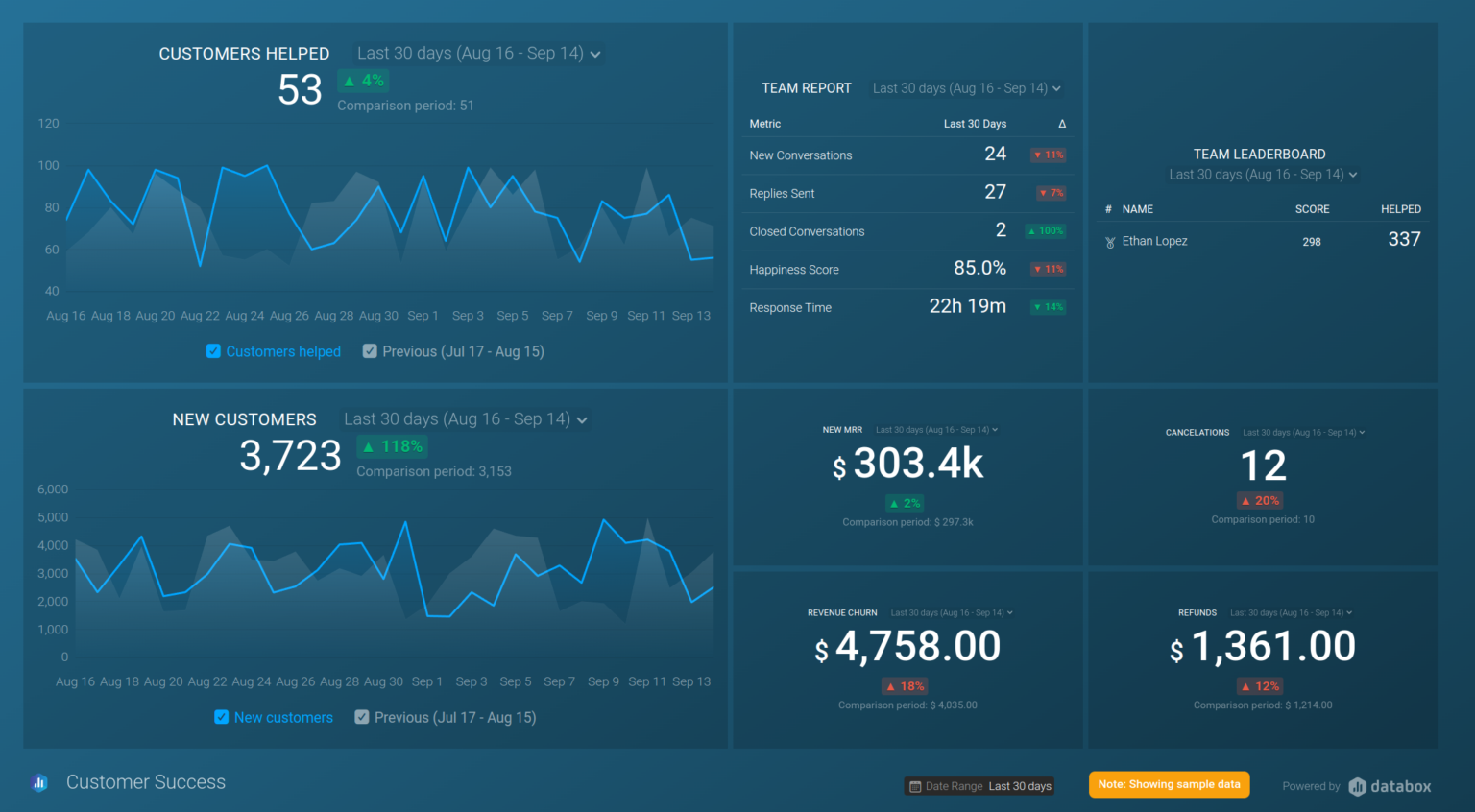Click the red 20% badge under Cancelations
This screenshot has width=1475, height=812.
1260,500
